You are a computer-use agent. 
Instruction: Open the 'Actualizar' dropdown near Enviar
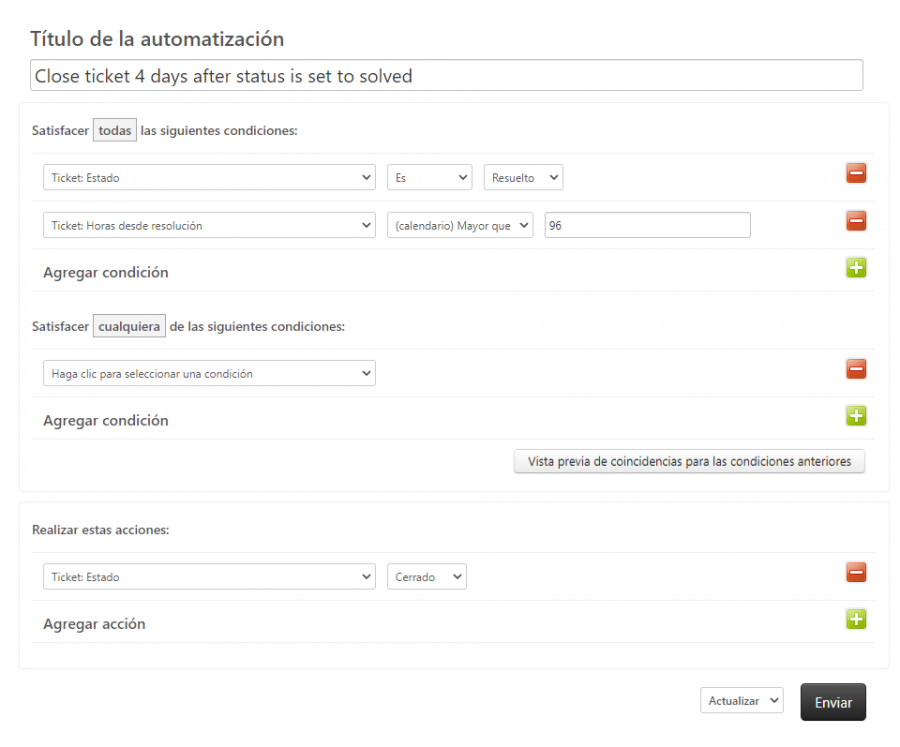[x=741, y=701]
